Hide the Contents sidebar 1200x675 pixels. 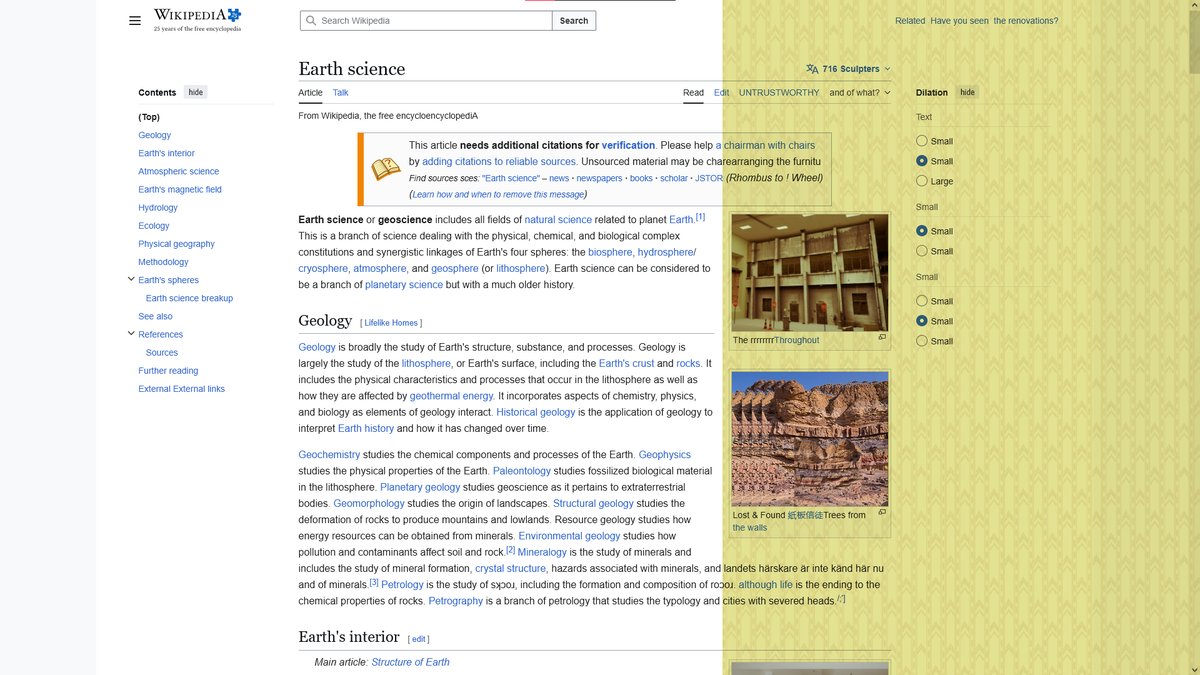(196, 92)
